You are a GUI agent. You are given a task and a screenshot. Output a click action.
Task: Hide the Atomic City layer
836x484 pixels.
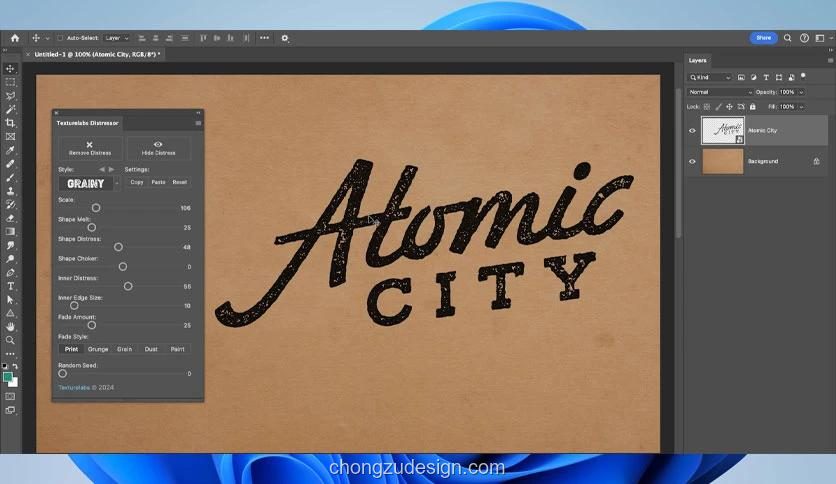[x=692, y=131]
